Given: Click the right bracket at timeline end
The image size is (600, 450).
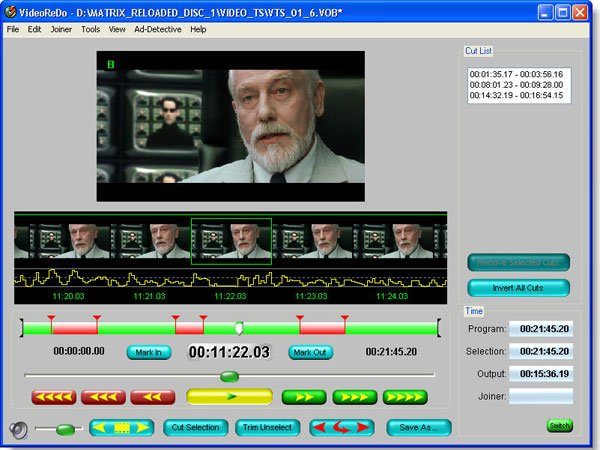Looking at the screenshot, I should pyautogui.click(x=439, y=328).
